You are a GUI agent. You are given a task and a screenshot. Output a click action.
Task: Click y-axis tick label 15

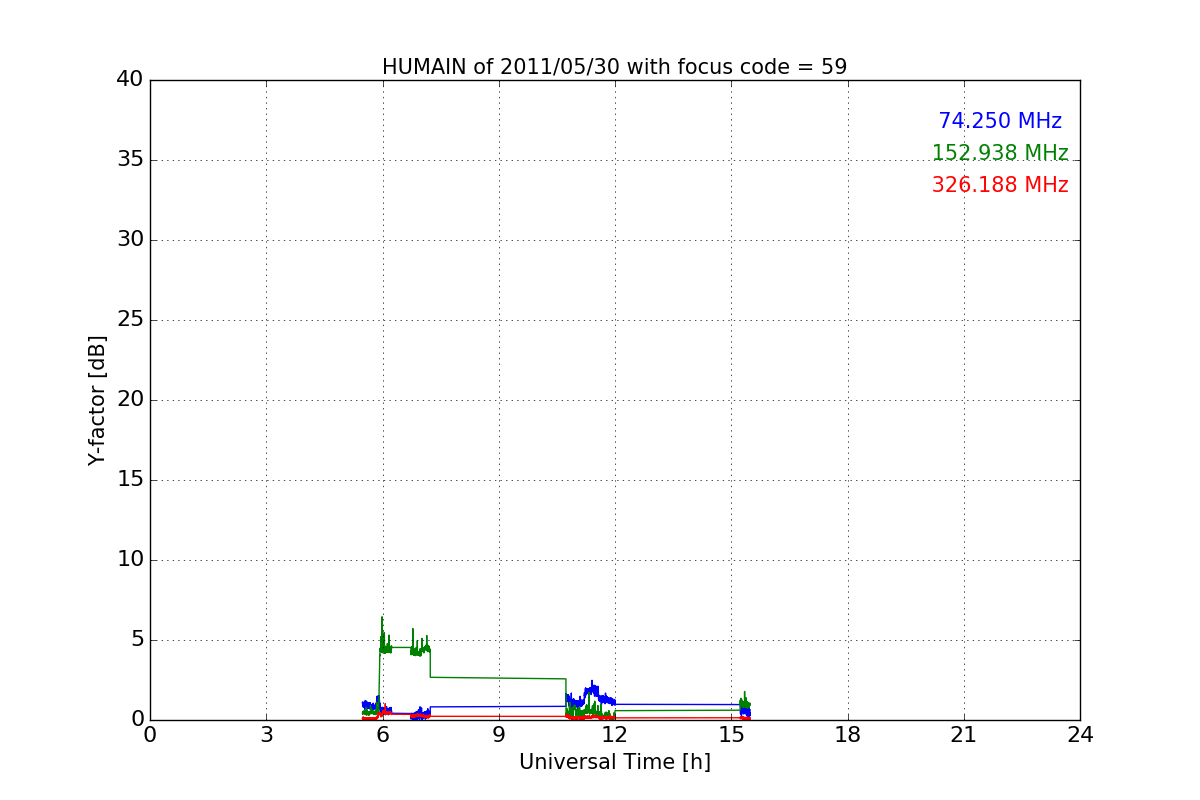click(x=130, y=480)
